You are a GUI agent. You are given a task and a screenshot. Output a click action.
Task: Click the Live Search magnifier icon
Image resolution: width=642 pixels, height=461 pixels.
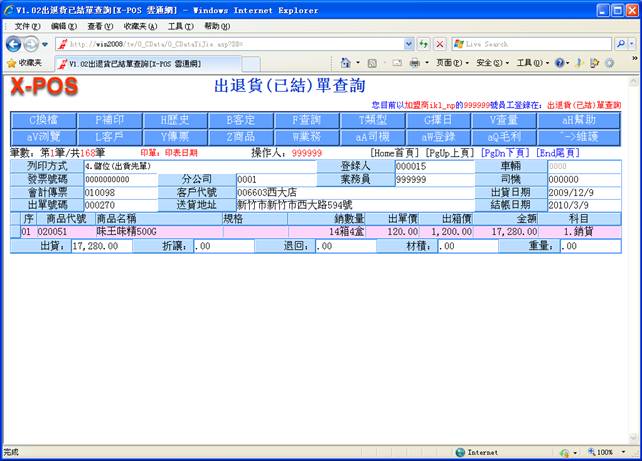[620, 44]
